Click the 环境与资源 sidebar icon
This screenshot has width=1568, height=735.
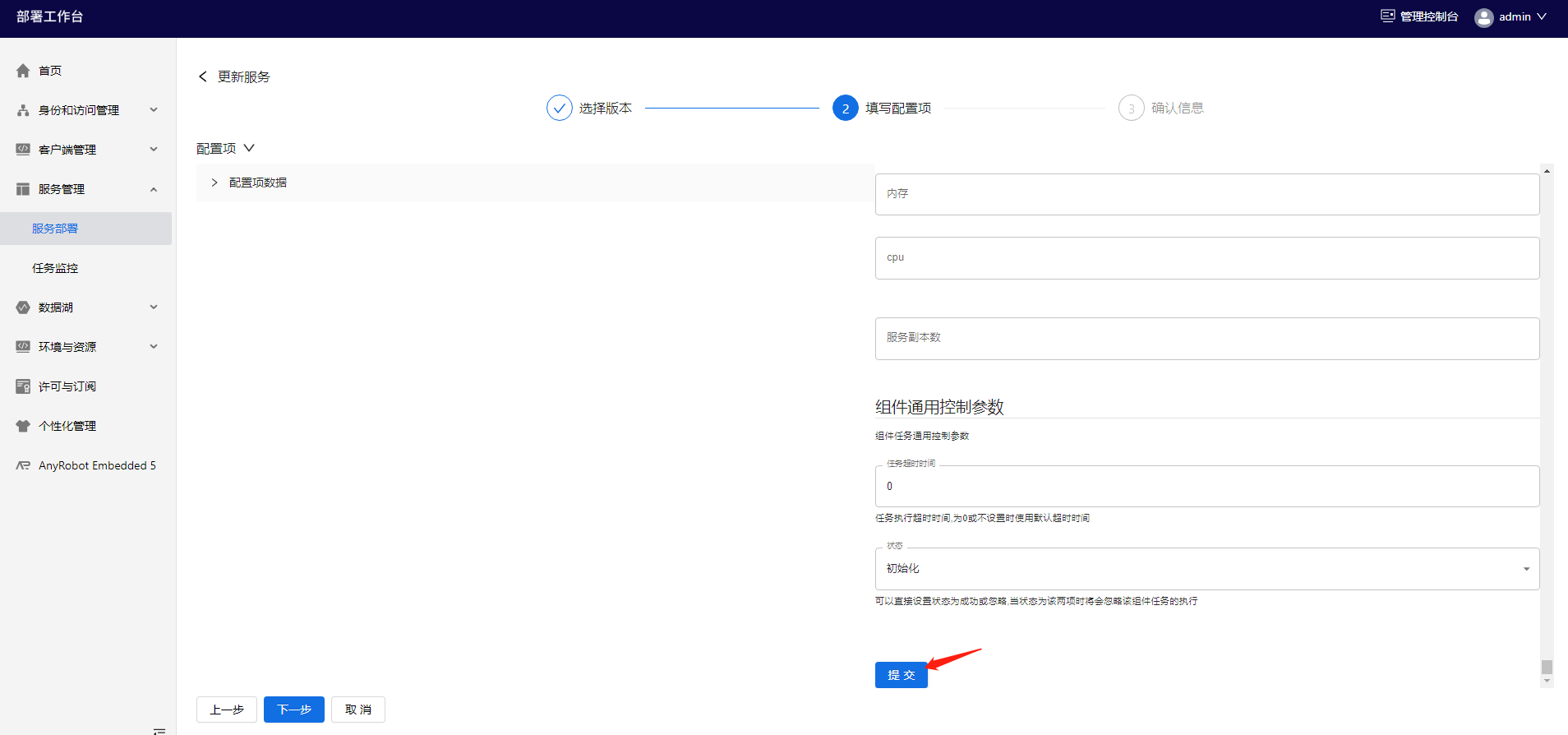[x=23, y=347]
